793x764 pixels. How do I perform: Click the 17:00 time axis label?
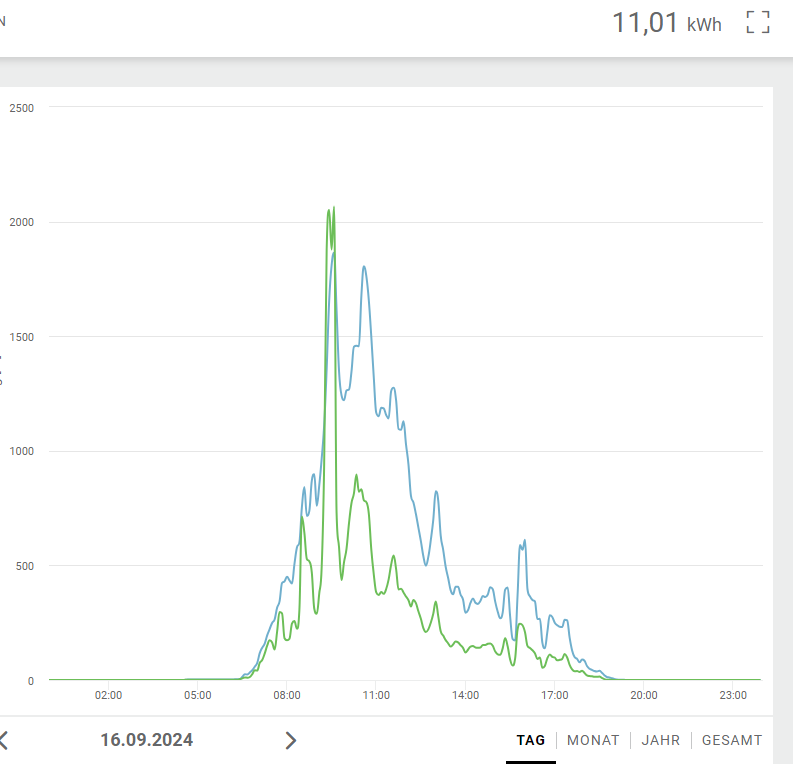click(554, 695)
